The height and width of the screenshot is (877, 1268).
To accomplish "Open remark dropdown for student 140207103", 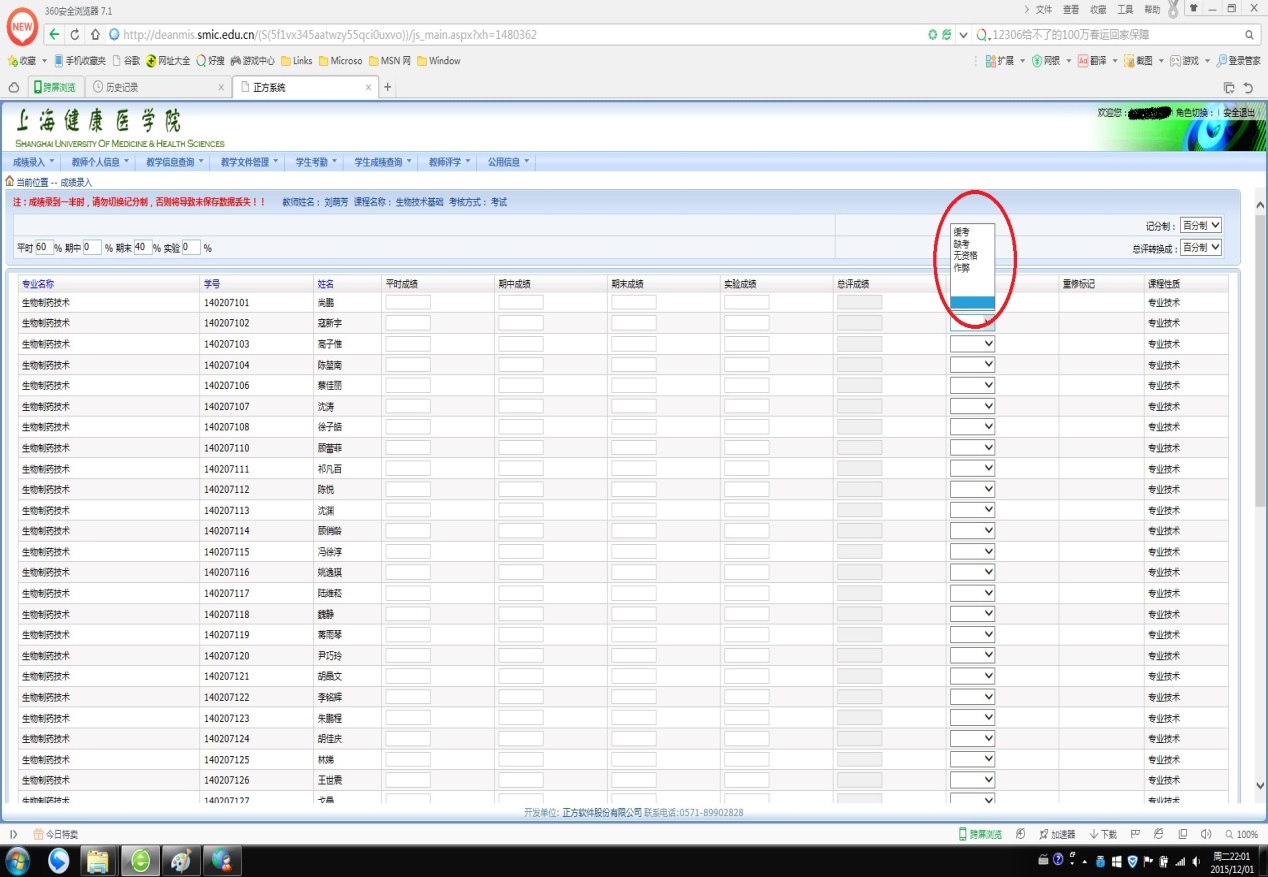I will click(972, 344).
